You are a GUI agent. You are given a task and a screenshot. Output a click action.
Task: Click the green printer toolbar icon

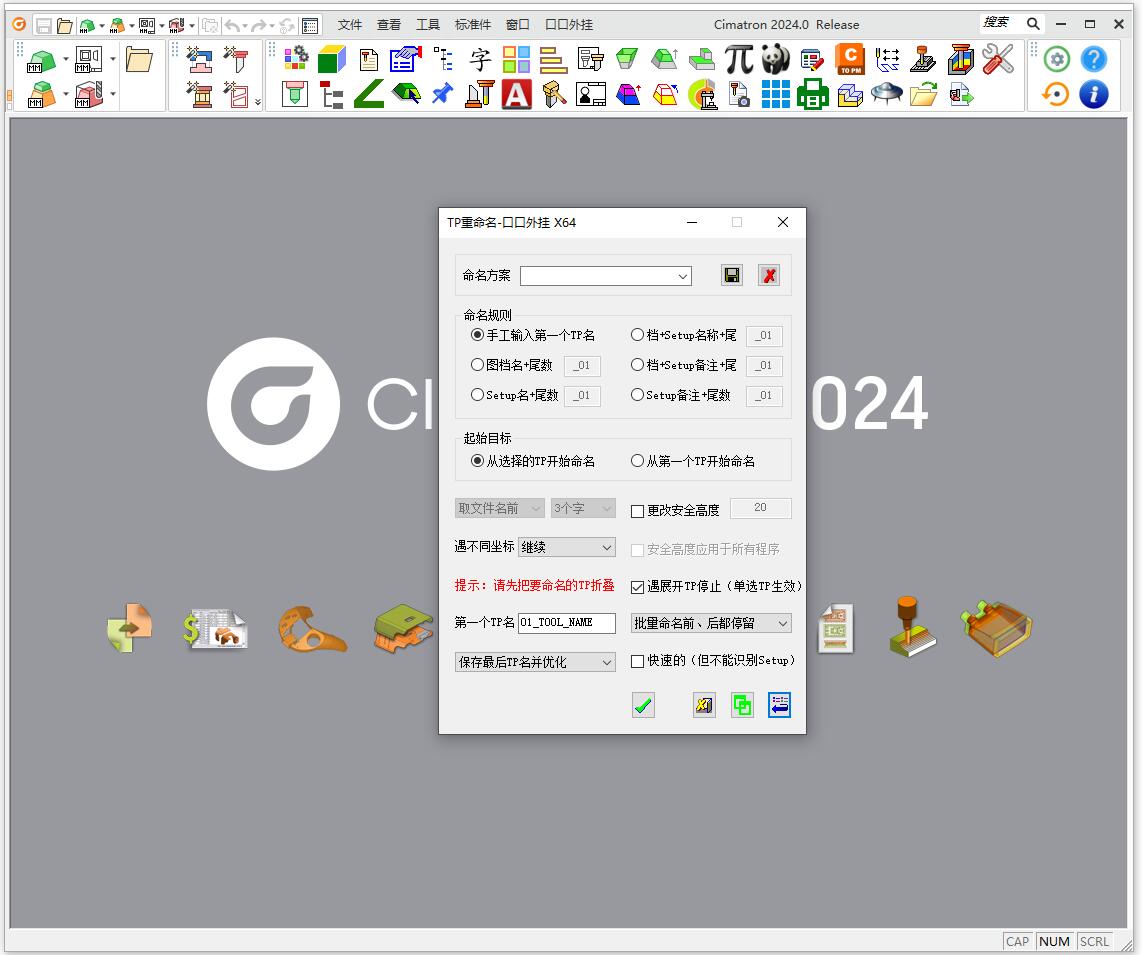point(812,95)
